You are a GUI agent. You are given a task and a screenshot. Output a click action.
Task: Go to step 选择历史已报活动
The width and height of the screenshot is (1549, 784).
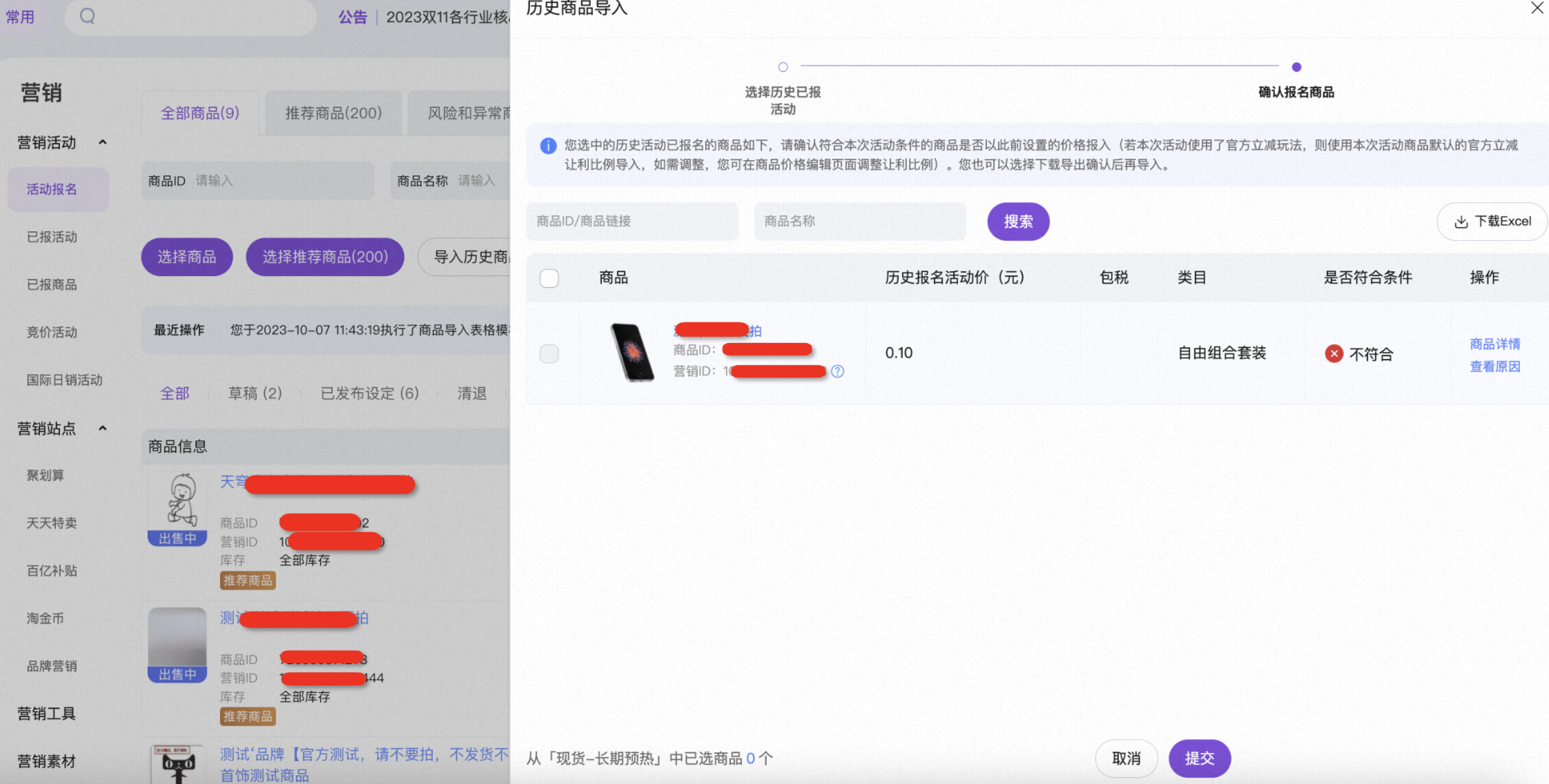783,67
